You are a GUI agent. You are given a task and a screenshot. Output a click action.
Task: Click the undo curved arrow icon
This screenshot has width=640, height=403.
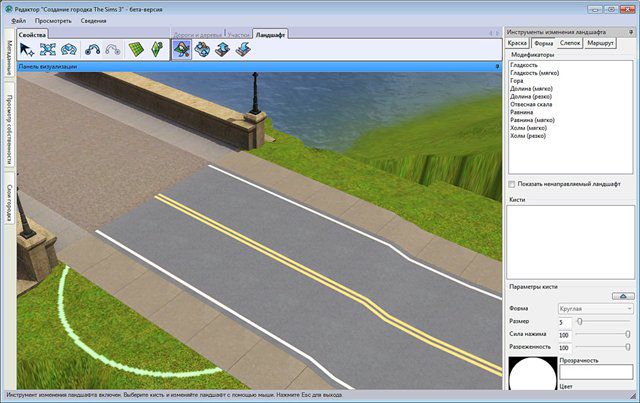tap(92, 49)
